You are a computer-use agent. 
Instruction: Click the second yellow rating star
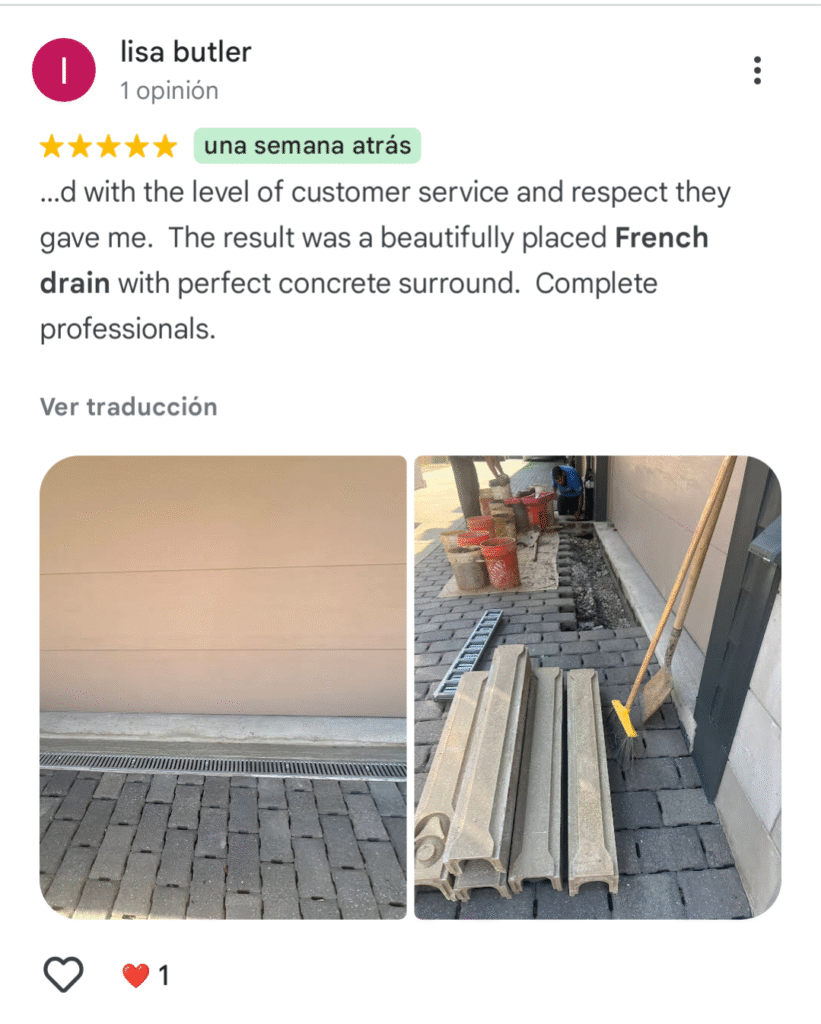tap(80, 146)
